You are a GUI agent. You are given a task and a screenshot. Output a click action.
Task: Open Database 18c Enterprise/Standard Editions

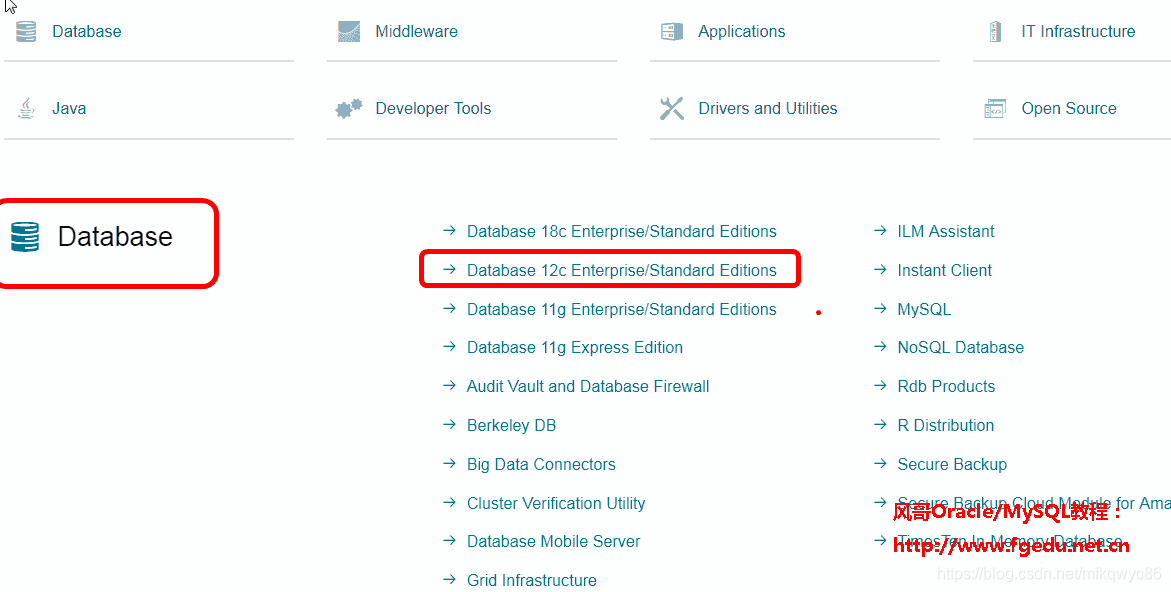click(x=621, y=231)
